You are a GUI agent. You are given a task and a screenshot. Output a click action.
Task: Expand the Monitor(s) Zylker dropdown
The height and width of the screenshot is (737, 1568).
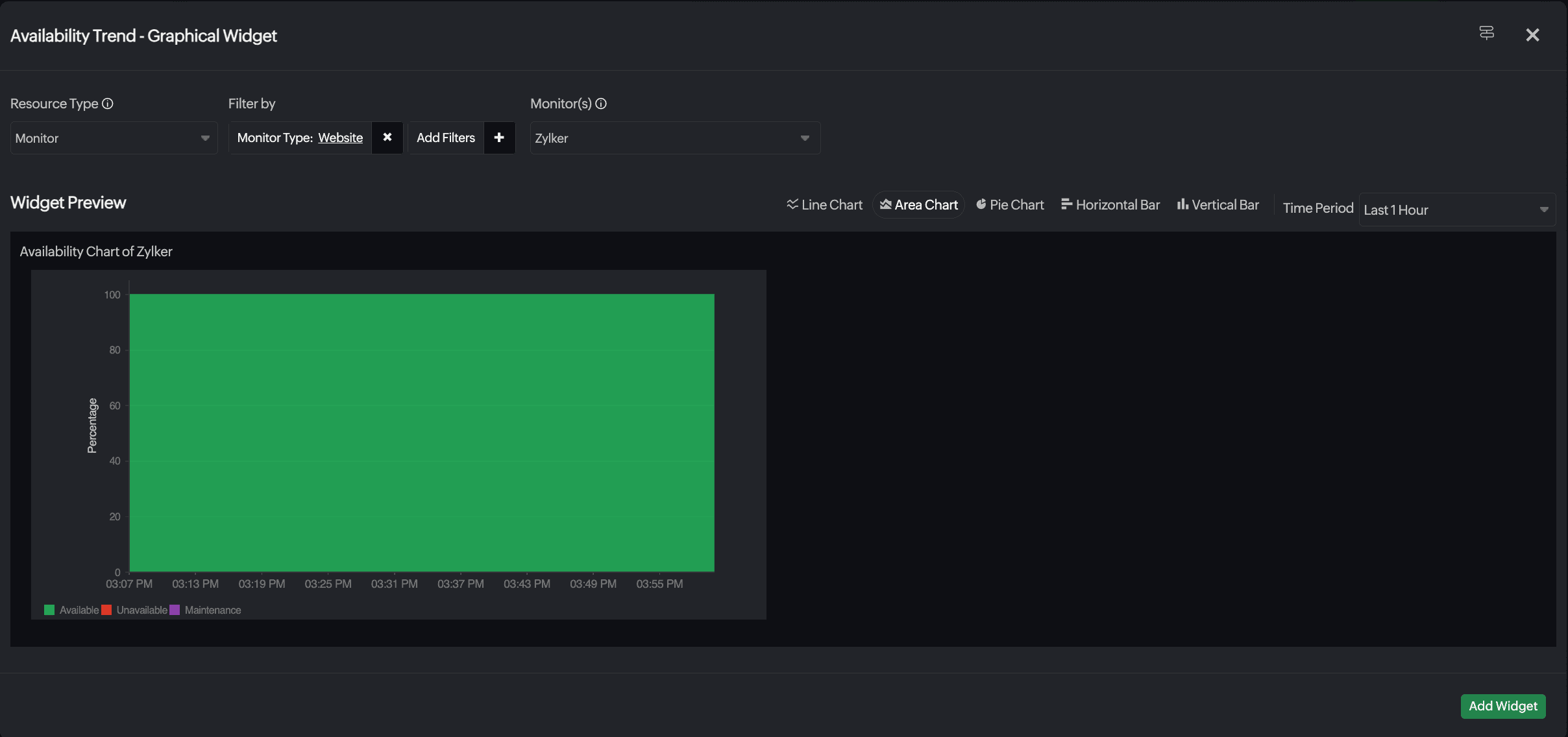675,138
